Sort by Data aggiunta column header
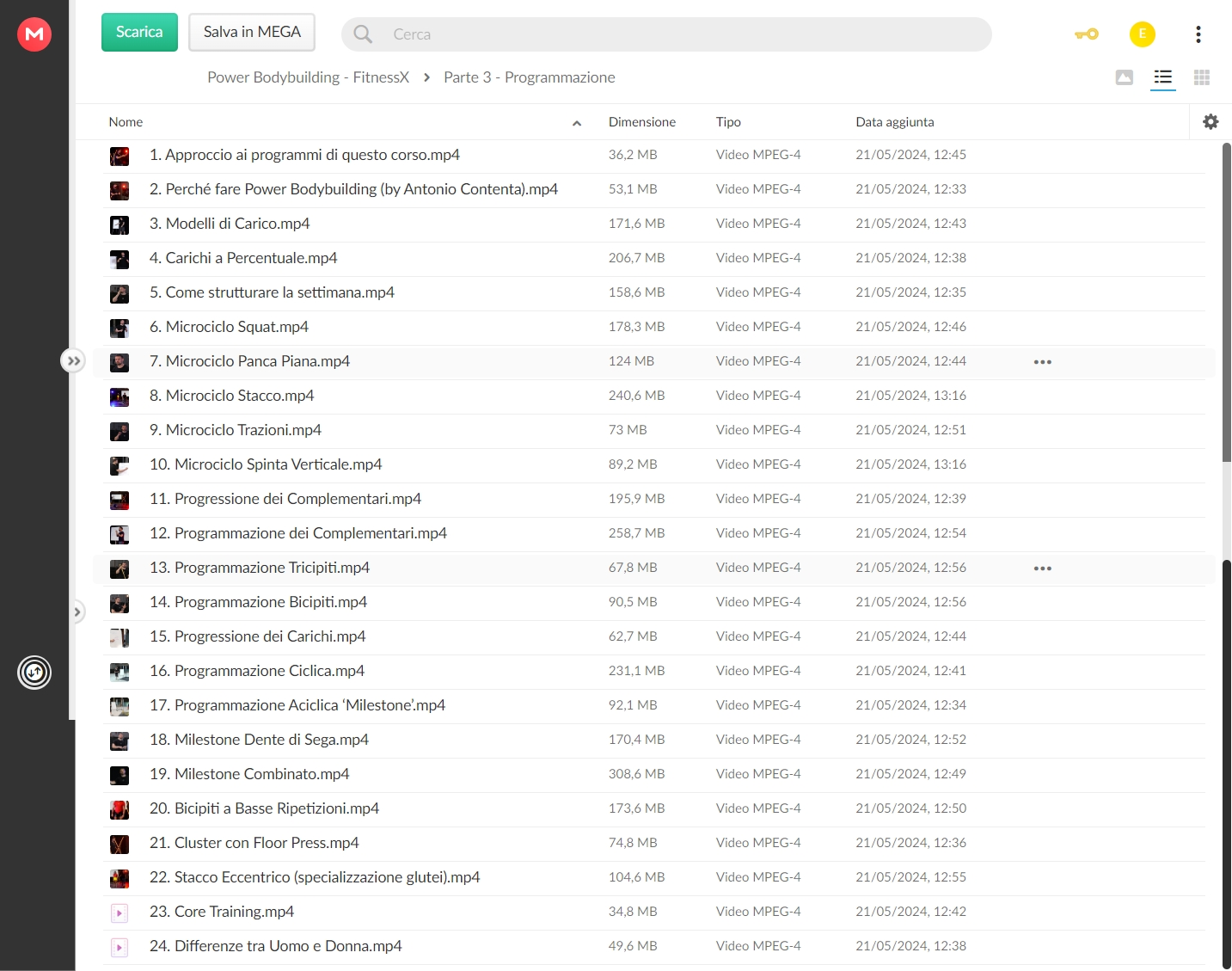 point(895,122)
